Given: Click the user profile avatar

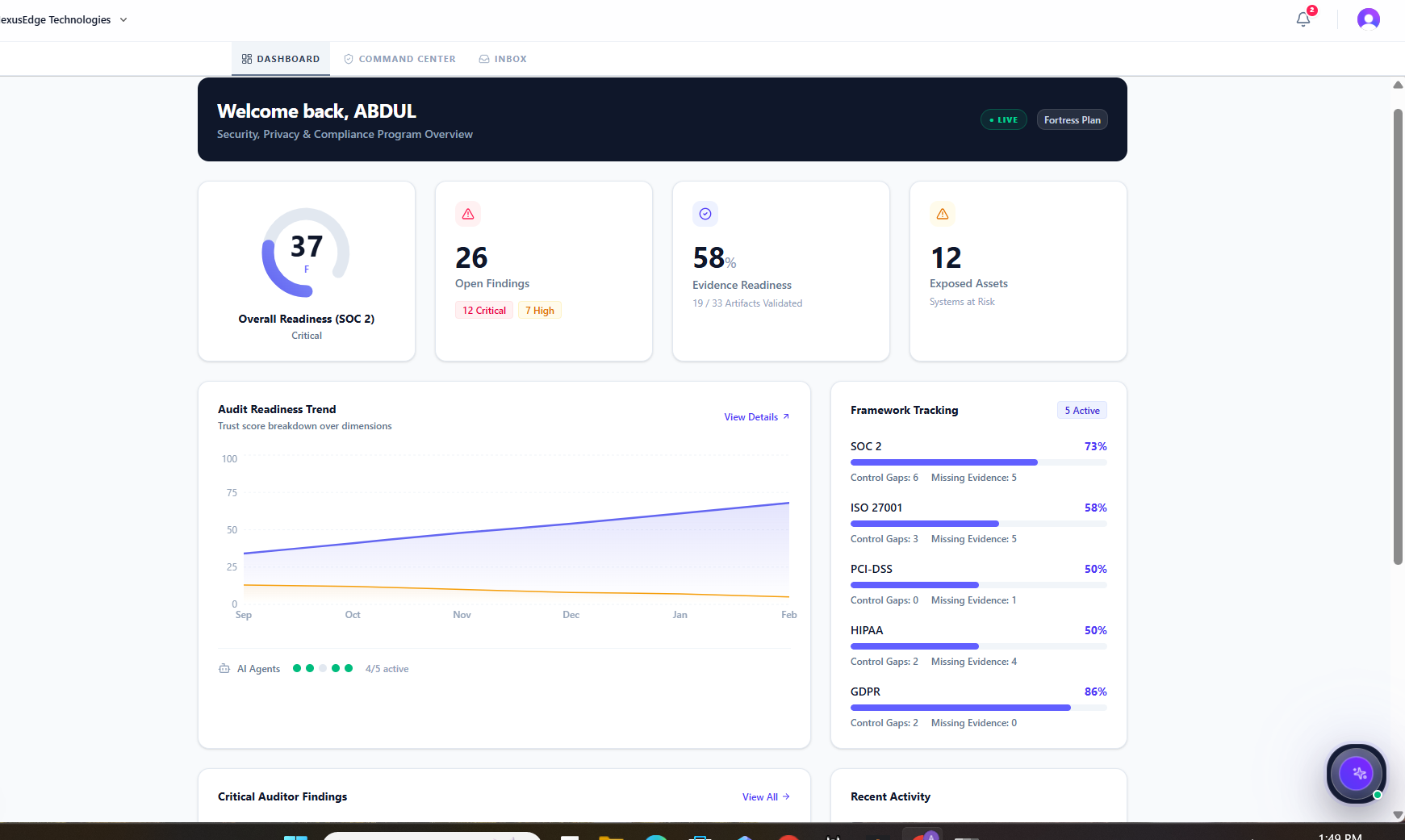Looking at the screenshot, I should [x=1368, y=19].
